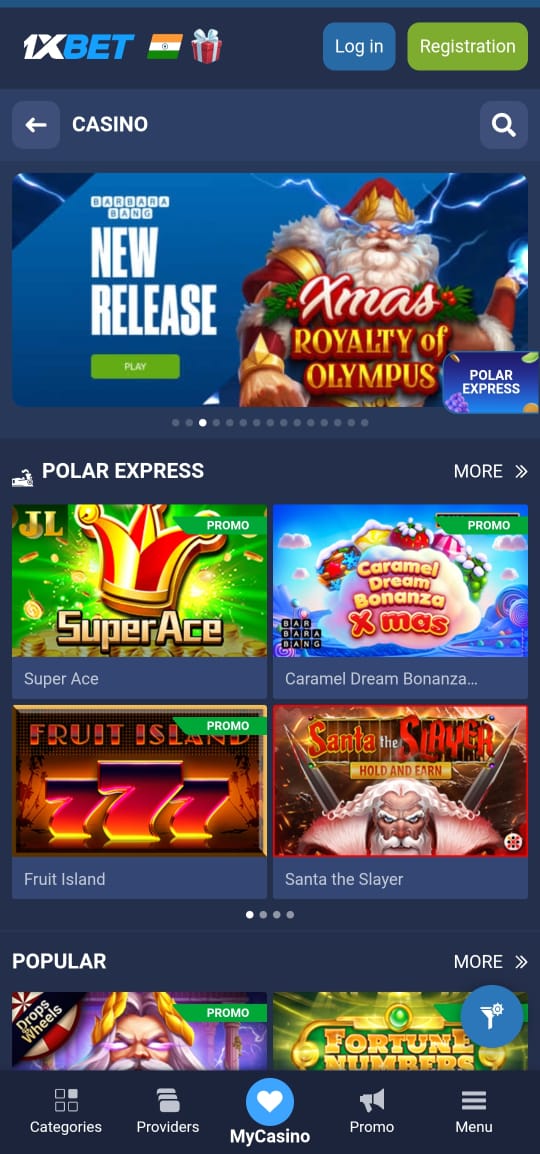Open the casino search magnifier icon
The image size is (540, 1154).
pyautogui.click(x=504, y=125)
